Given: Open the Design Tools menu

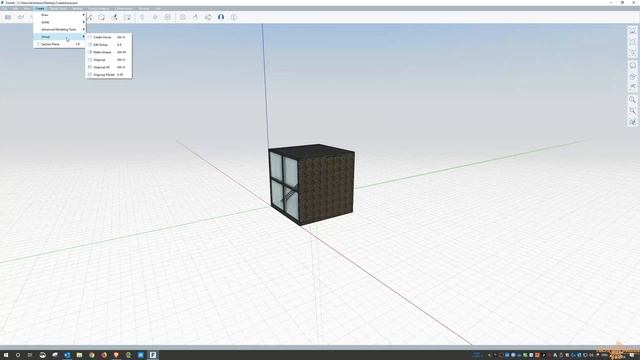Looking at the screenshot, I should (x=58, y=8).
